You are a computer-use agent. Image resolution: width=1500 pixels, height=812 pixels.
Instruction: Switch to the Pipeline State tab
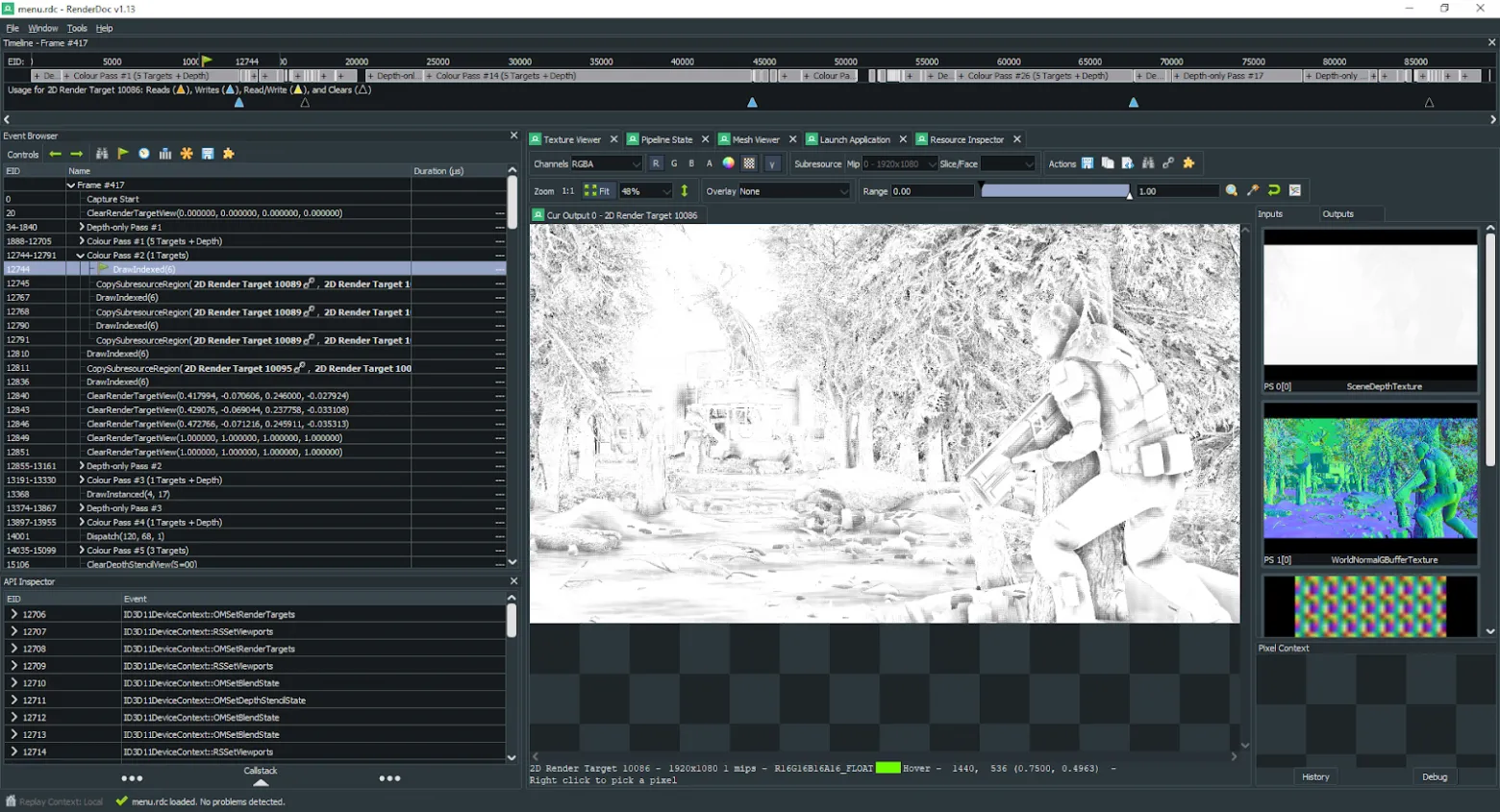point(666,139)
